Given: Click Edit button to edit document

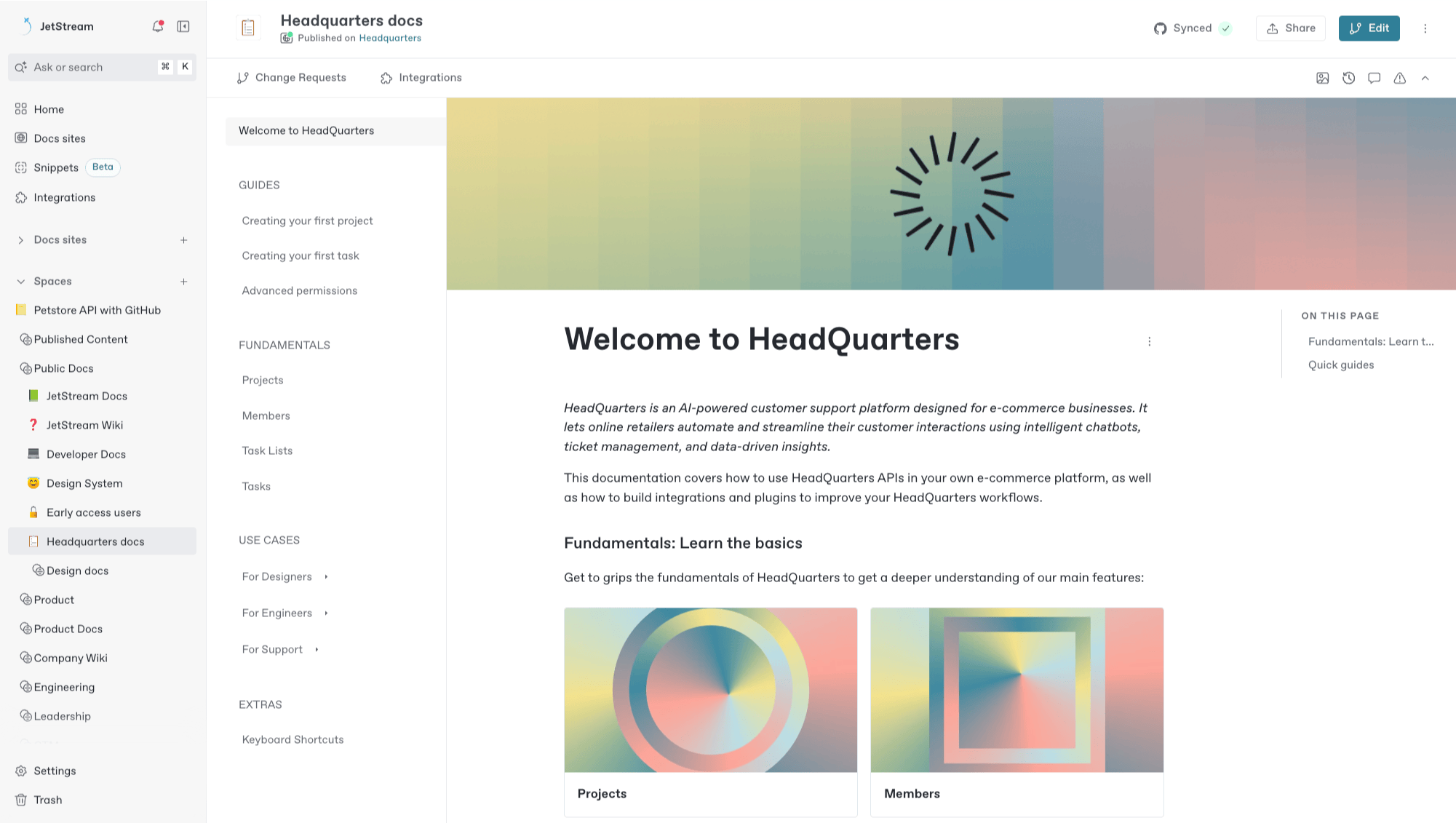Looking at the screenshot, I should (1369, 28).
